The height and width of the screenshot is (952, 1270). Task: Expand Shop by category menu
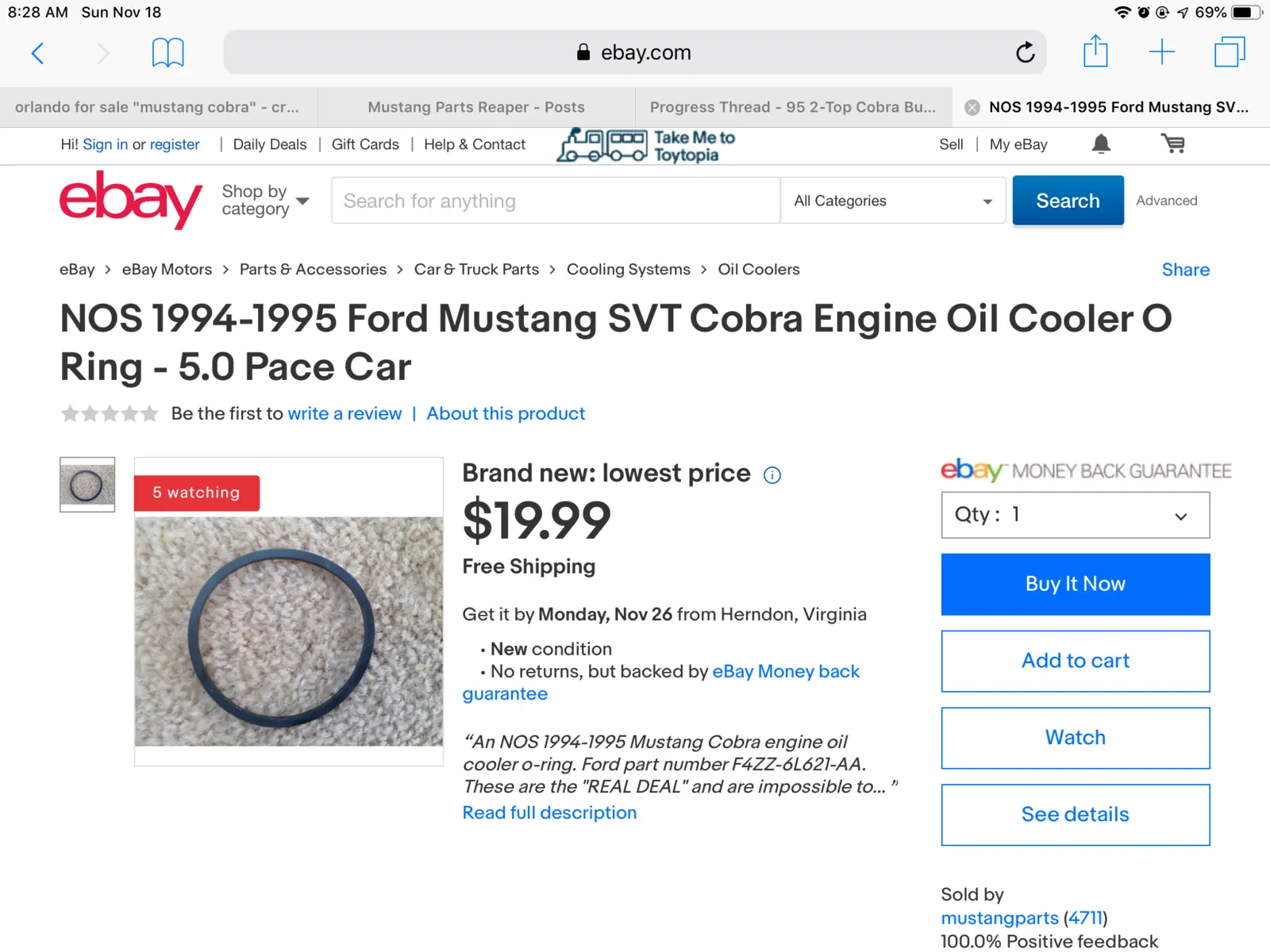point(265,200)
